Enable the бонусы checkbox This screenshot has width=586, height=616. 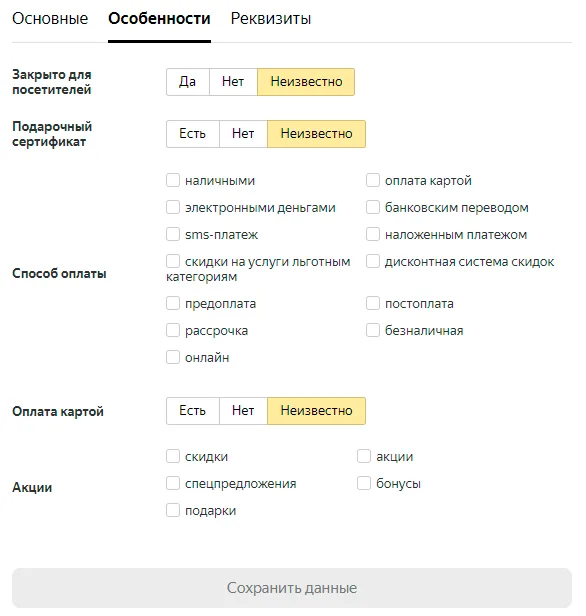(x=364, y=483)
